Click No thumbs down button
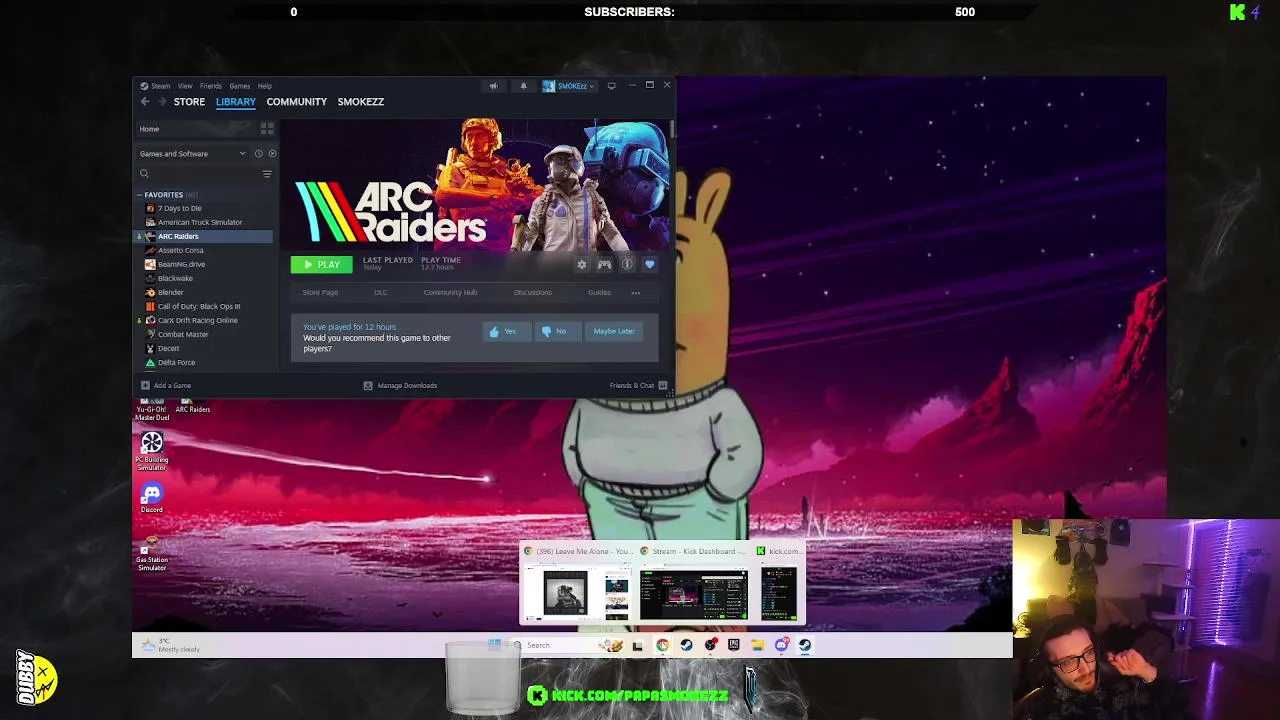 point(556,331)
